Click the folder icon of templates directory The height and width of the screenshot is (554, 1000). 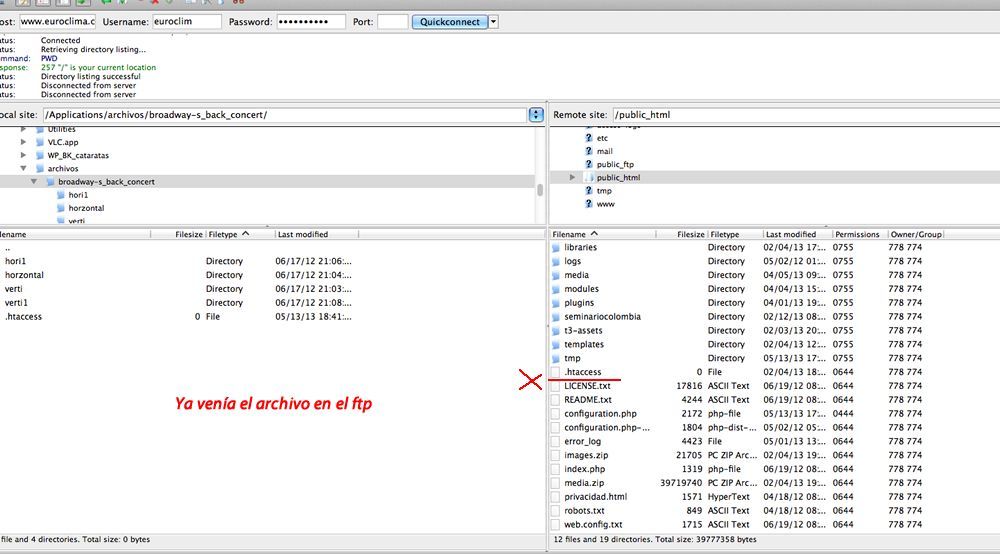pyautogui.click(x=555, y=344)
